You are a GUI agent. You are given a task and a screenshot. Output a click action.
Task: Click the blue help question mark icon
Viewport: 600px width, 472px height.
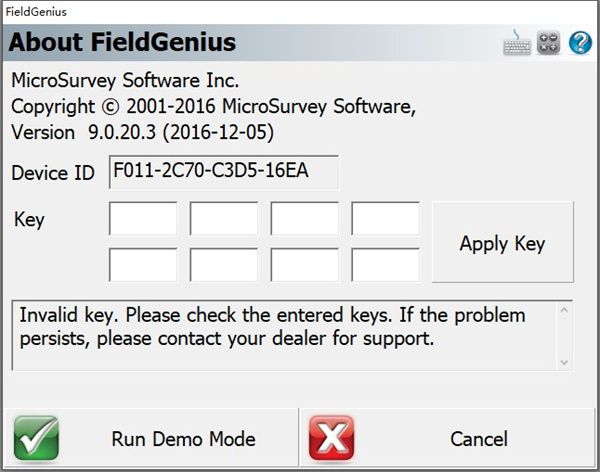point(580,42)
